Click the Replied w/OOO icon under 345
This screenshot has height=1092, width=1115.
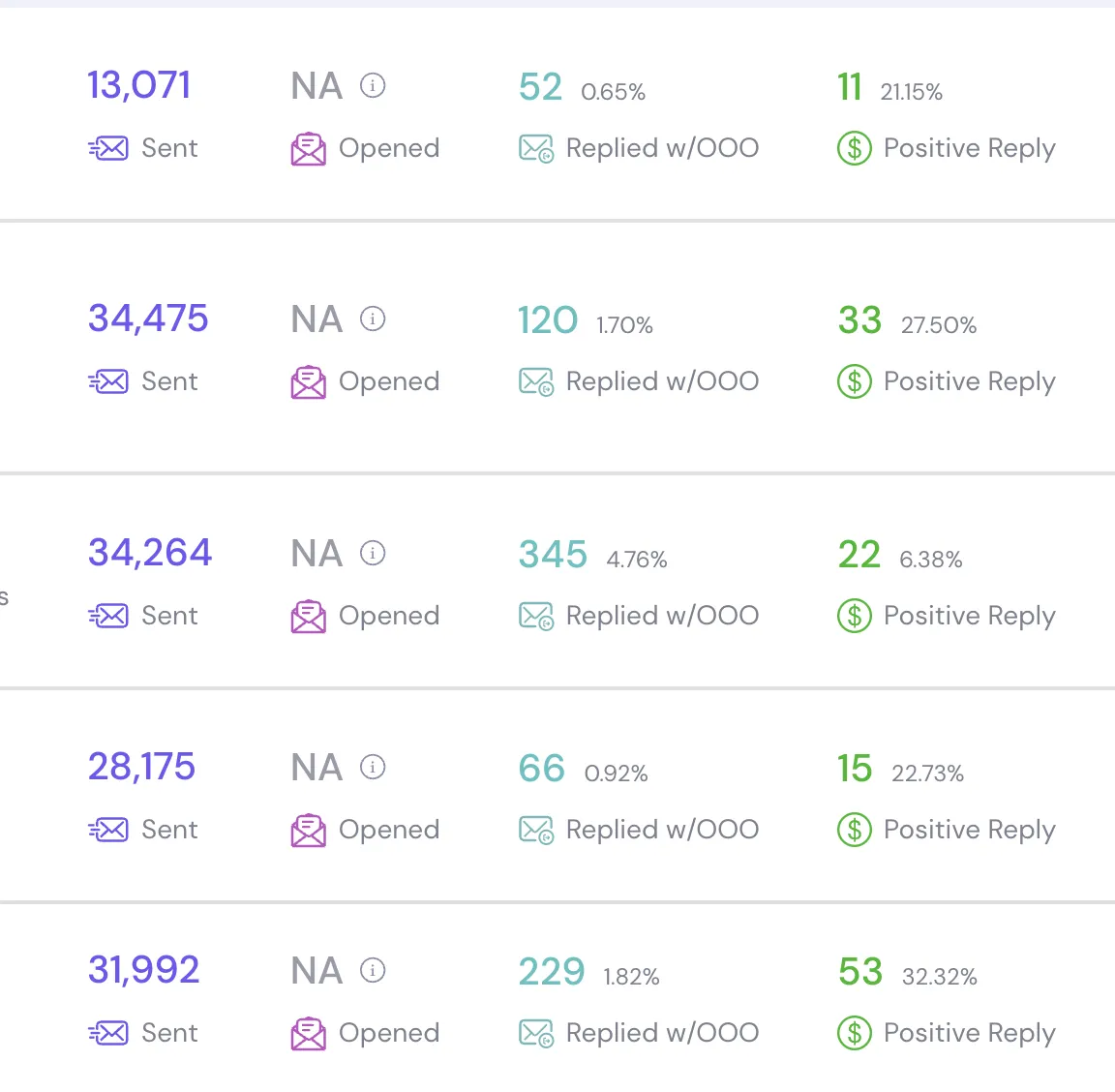coord(536,616)
